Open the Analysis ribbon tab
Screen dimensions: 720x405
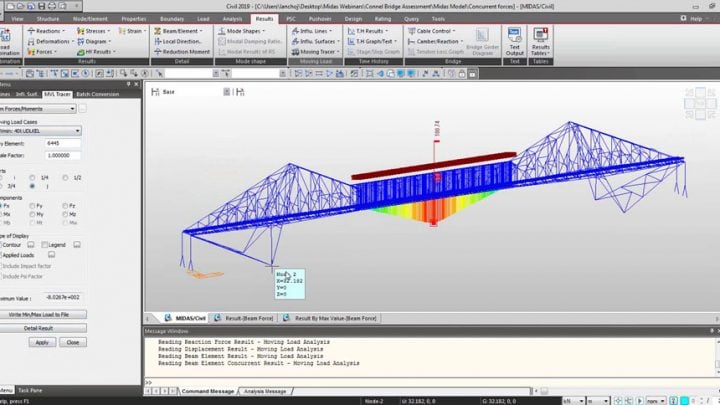[x=232, y=19]
